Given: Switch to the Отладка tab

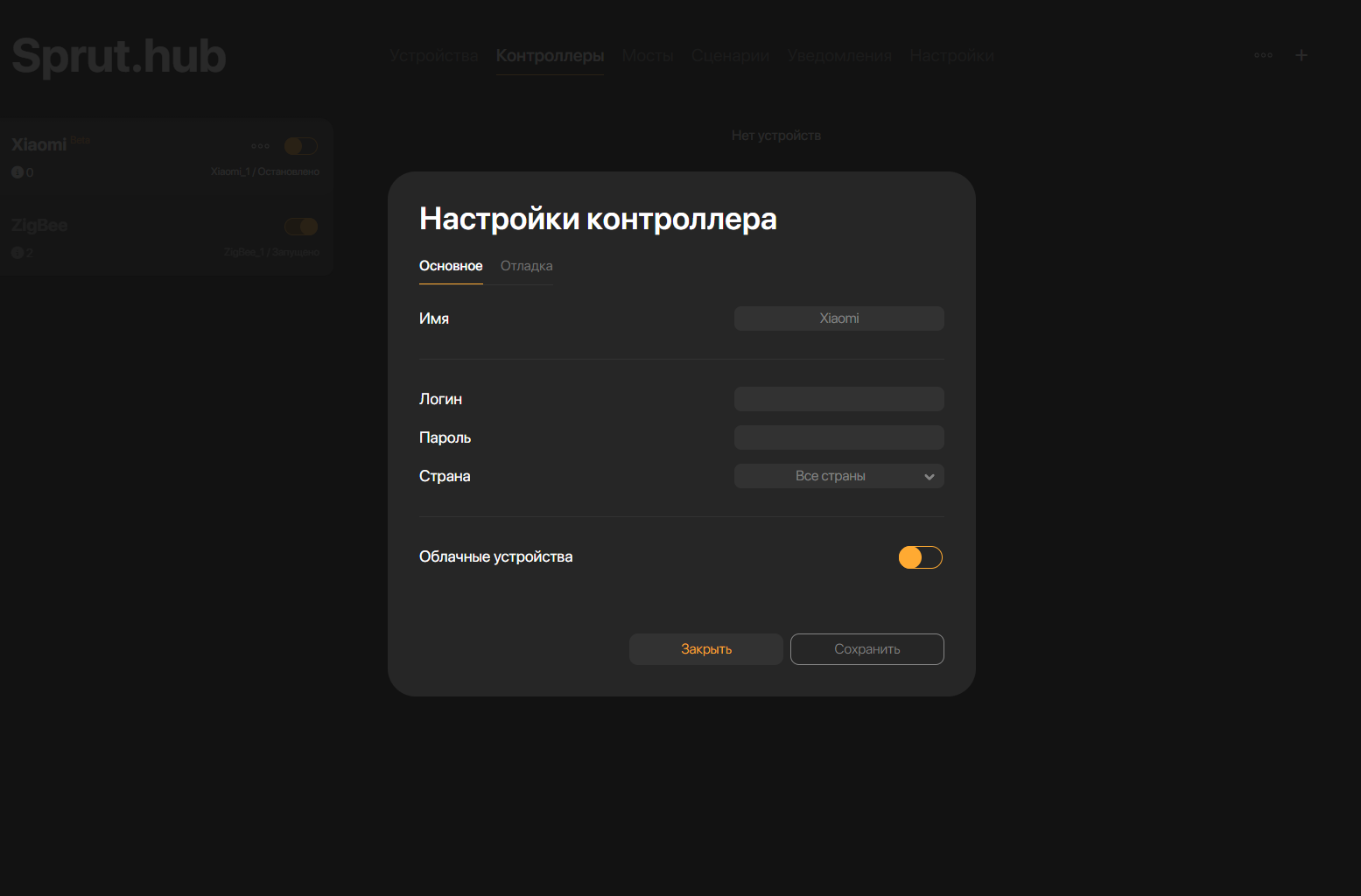Looking at the screenshot, I should [526, 266].
